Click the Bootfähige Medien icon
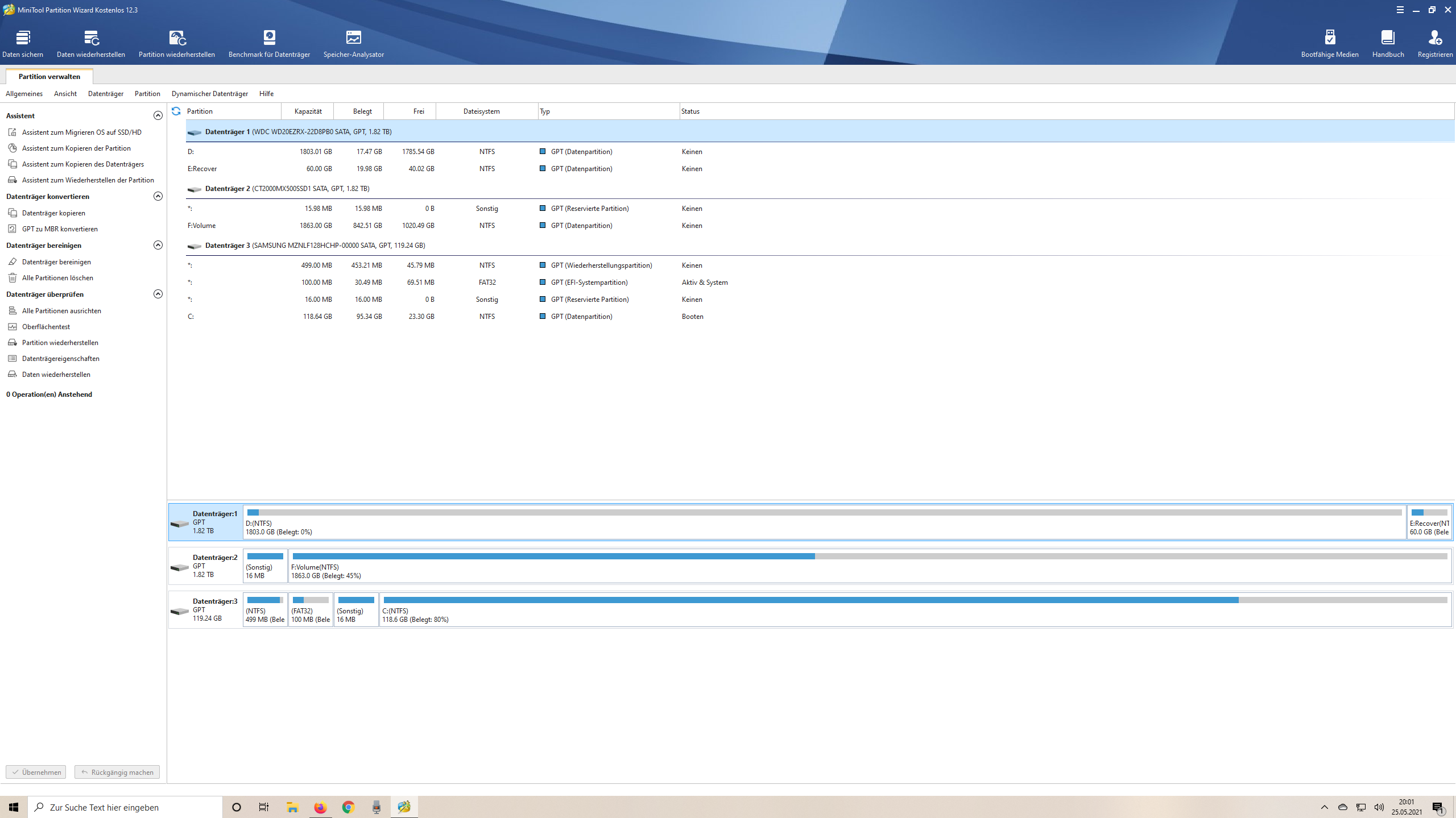 [x=1330, y=43]
